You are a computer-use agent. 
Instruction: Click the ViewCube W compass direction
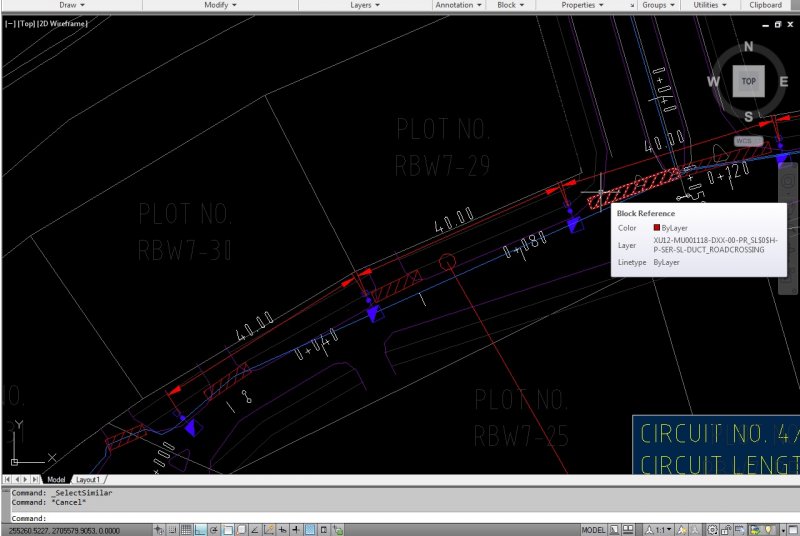coord(714,82)
